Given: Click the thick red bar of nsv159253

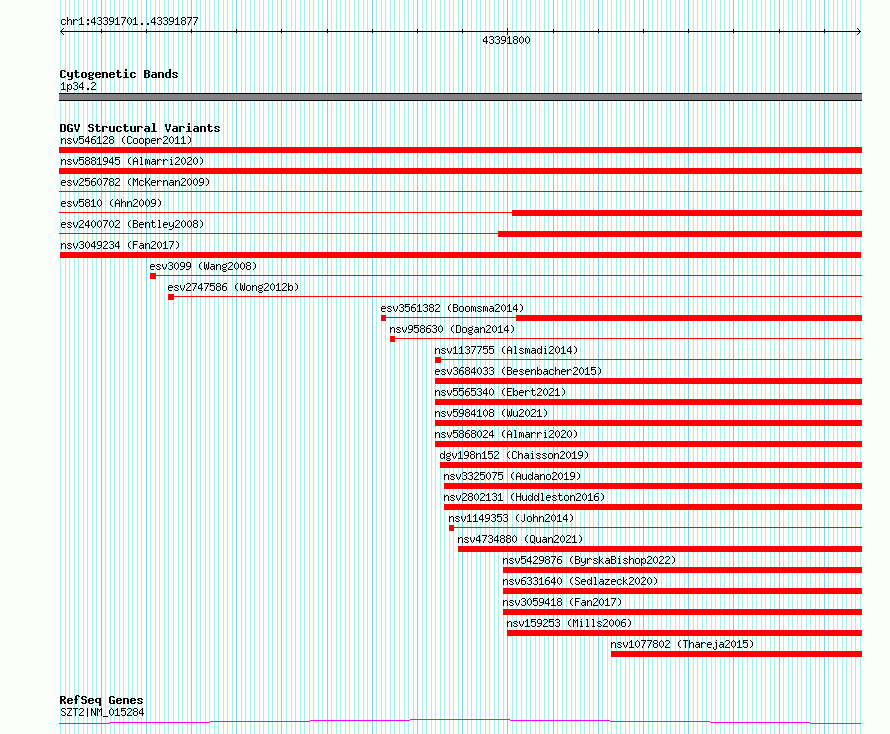Looking at the screenshot, I should point(685,633).
